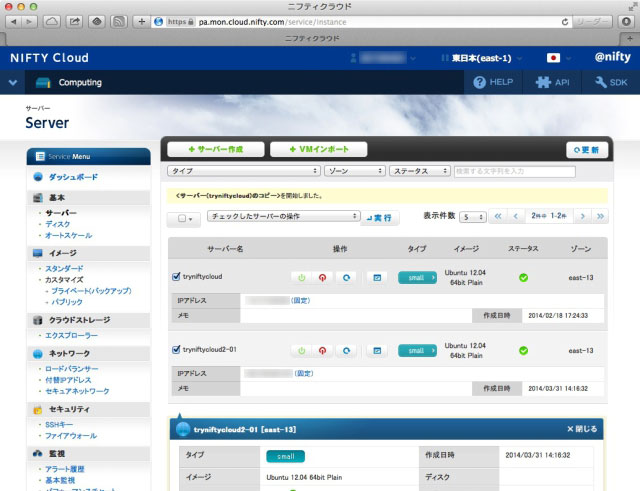
Task: Reload the page with the address bar icon
Action: click(x=565, y=22)
